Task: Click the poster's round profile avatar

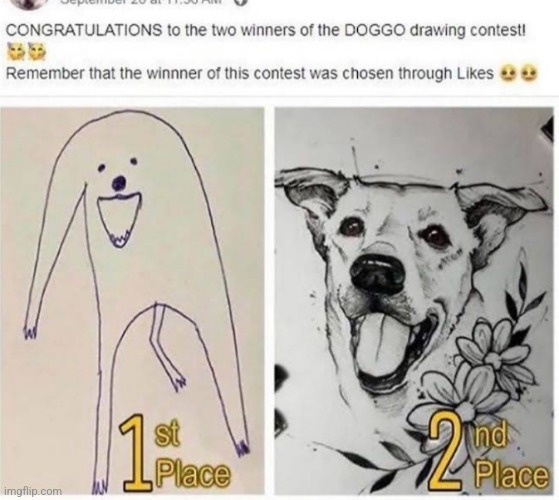Action: pos(31,3)
